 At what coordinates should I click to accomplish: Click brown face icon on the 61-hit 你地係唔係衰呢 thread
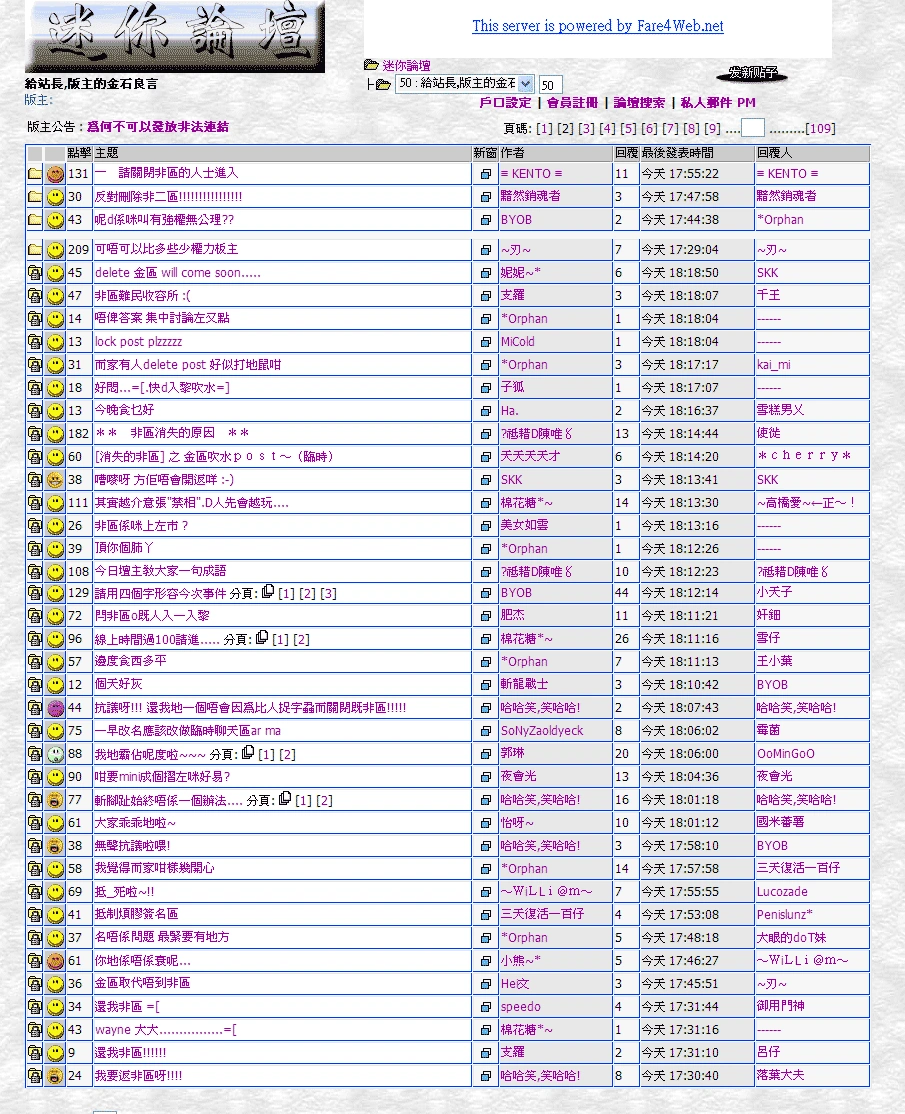[x=55, y=961]
